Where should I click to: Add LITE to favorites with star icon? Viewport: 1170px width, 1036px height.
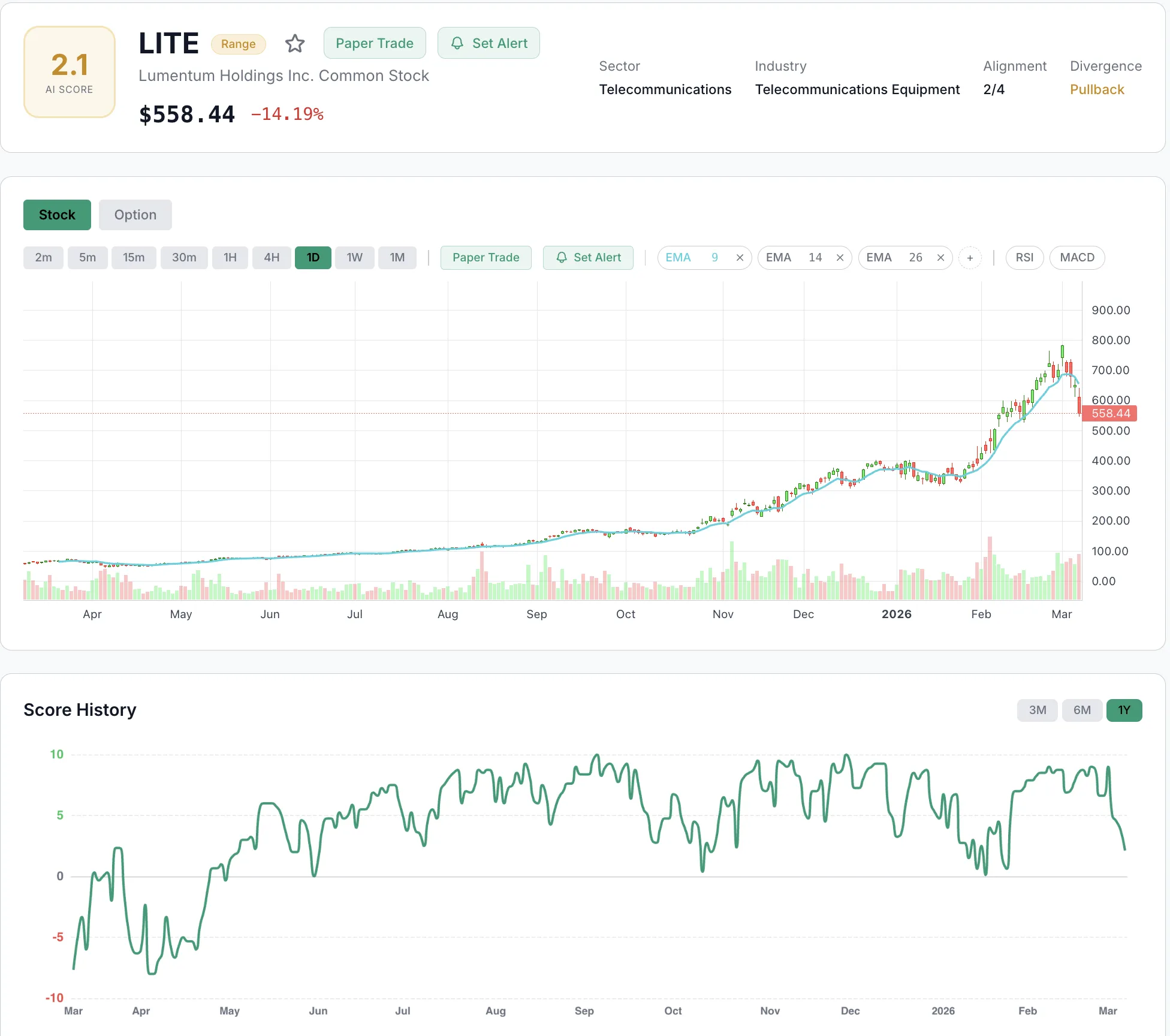coord(294,43)
